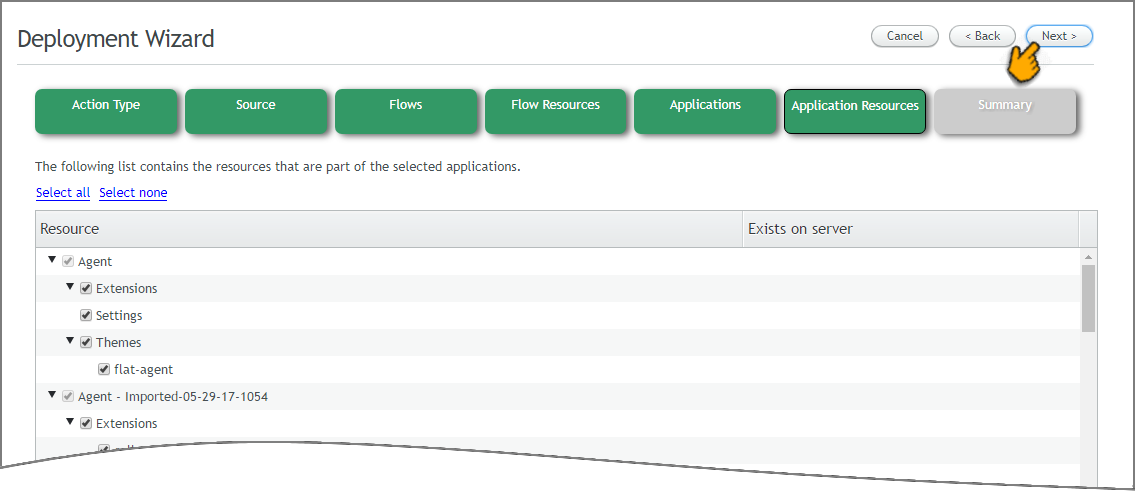Click the Resource column header
This screenshot has height=494, width=1135.
pyautogui.click(x=389, y=229)
